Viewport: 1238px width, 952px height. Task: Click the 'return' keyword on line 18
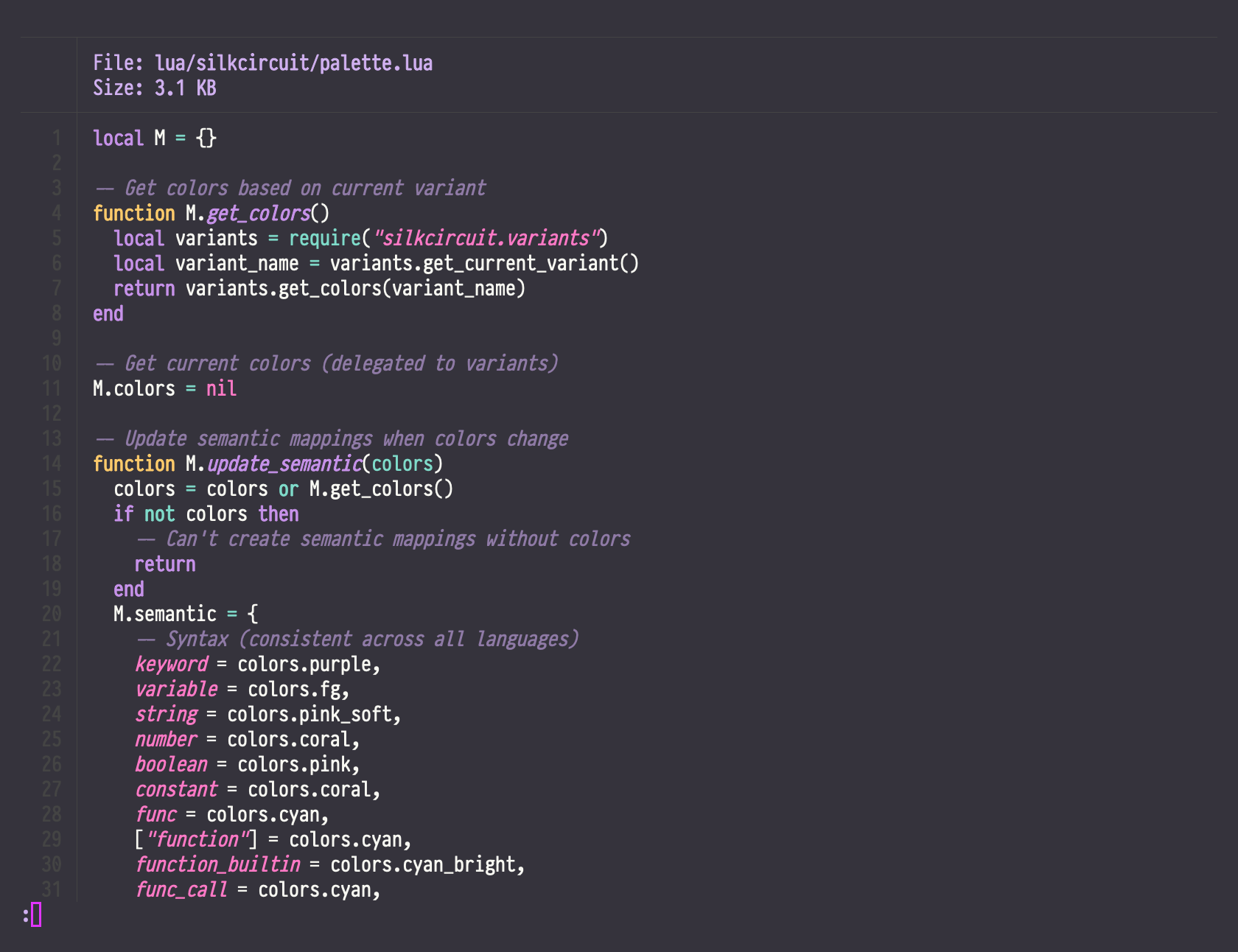165,564
